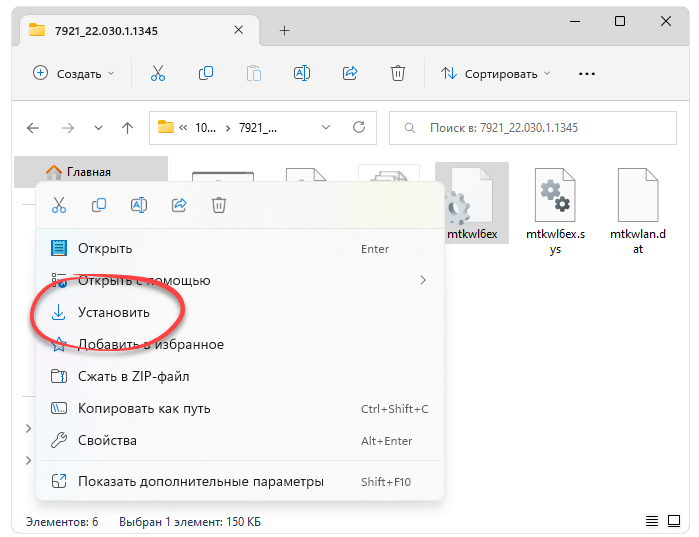Click the folder icon in the address bar
Screen dimensions: 699x537
165,127
